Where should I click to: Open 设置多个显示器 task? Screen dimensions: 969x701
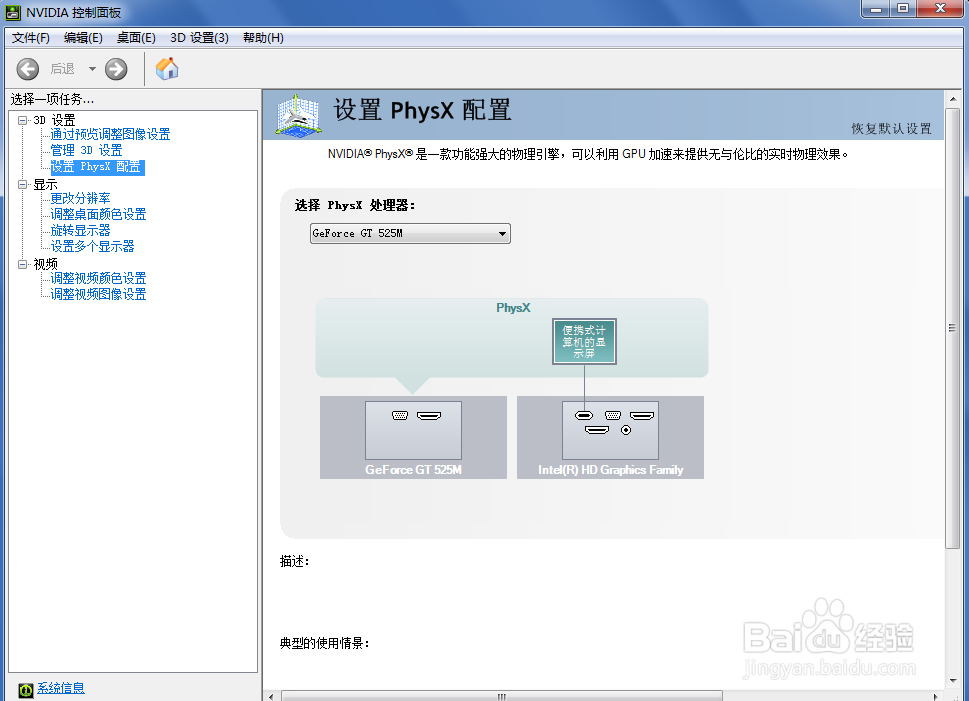click(x=92, y=247)
